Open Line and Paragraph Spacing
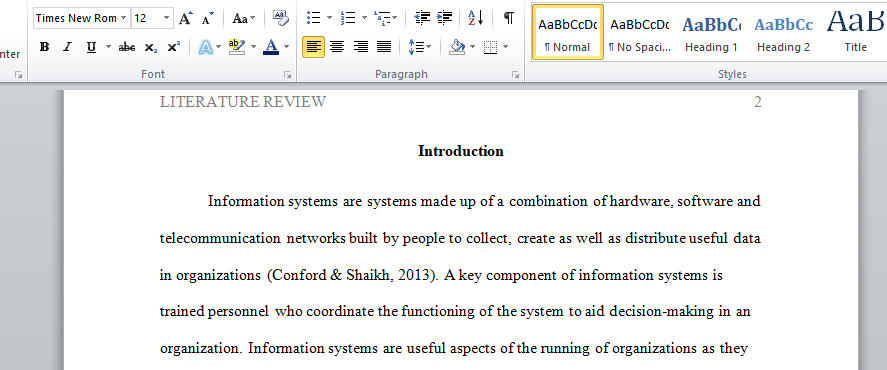The height and width of the screenshot is (370, 887). [x=420, y=48]
